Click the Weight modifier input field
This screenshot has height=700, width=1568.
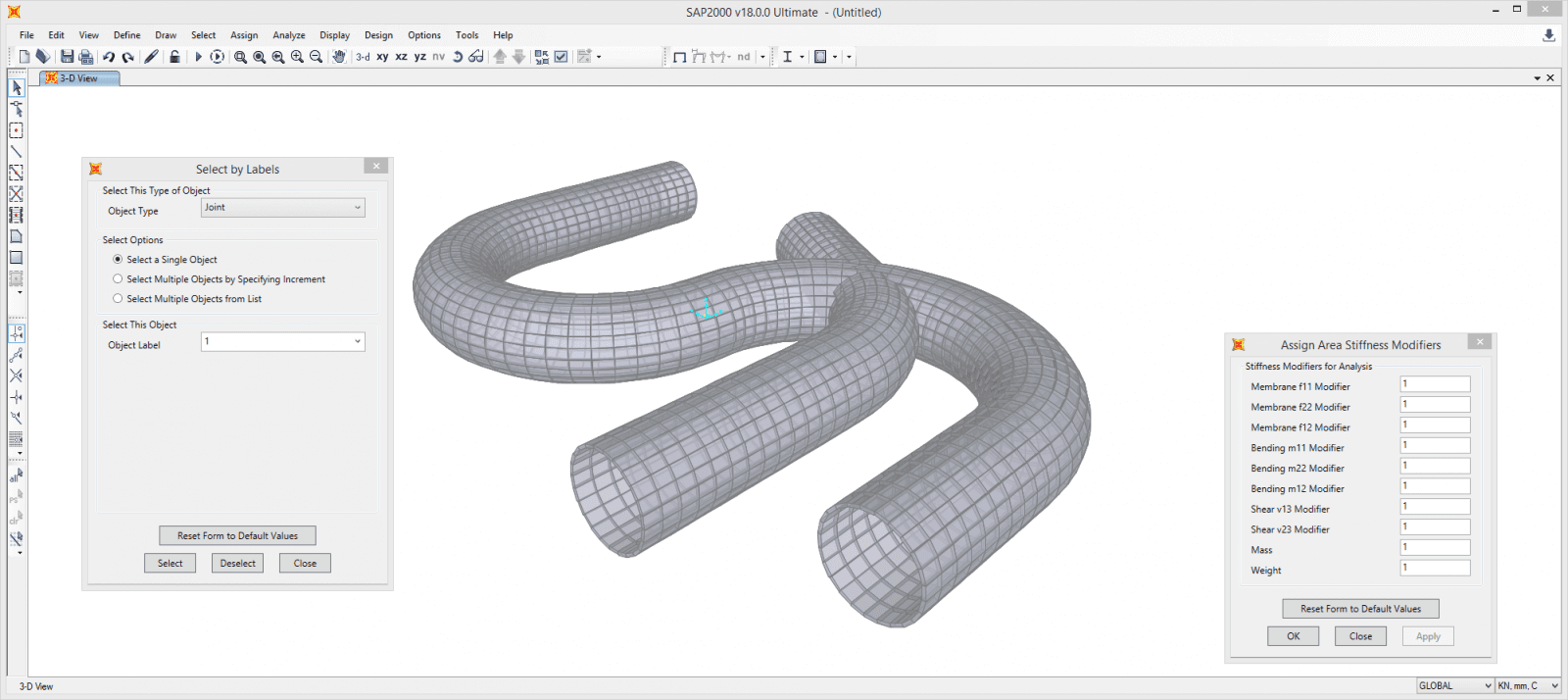click(x=1435, y=568)
